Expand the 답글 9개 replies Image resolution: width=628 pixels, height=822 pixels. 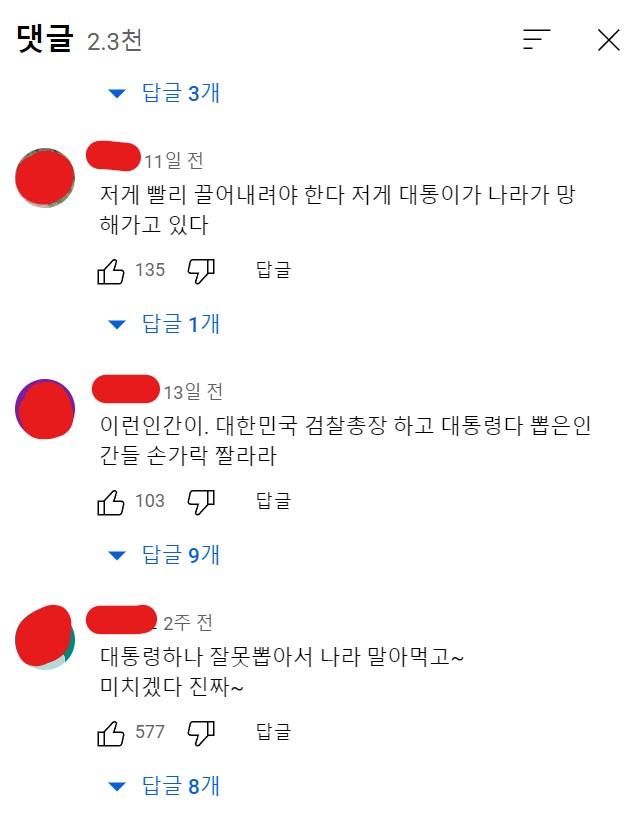tap(164, 555)
